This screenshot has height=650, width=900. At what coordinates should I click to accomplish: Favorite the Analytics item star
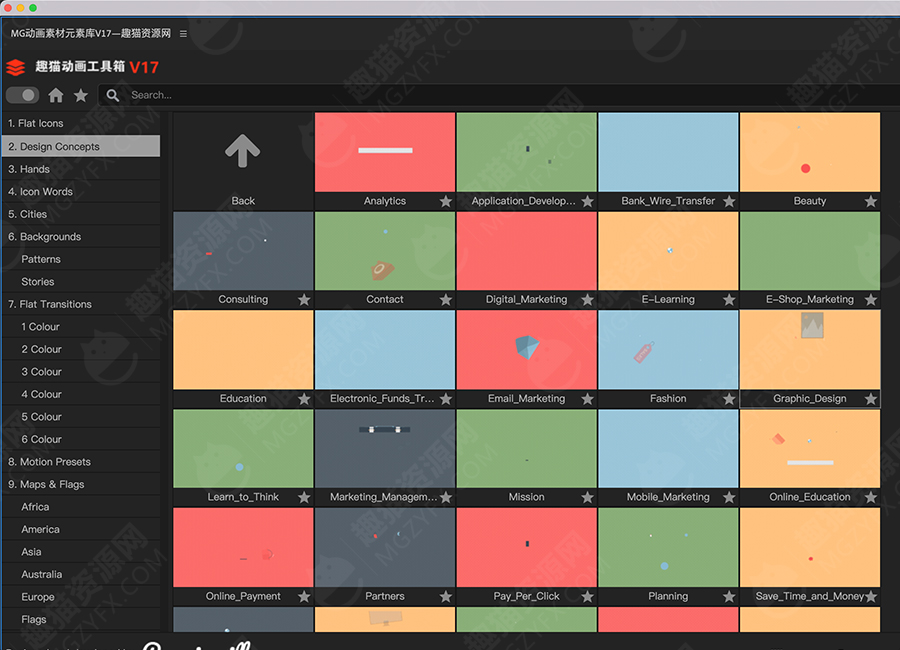445,201
